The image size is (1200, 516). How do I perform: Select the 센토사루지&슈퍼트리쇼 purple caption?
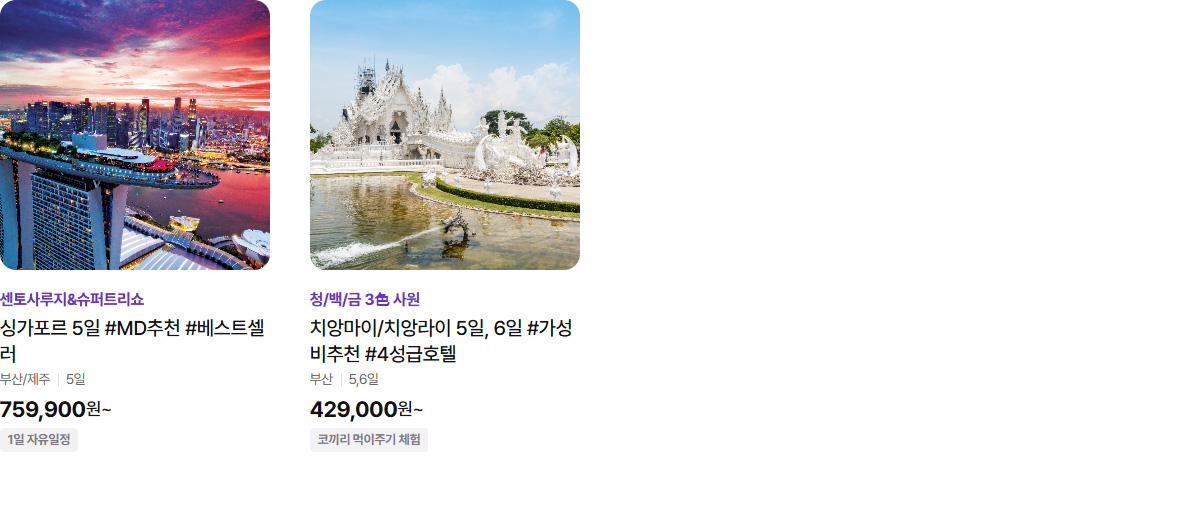72,299
